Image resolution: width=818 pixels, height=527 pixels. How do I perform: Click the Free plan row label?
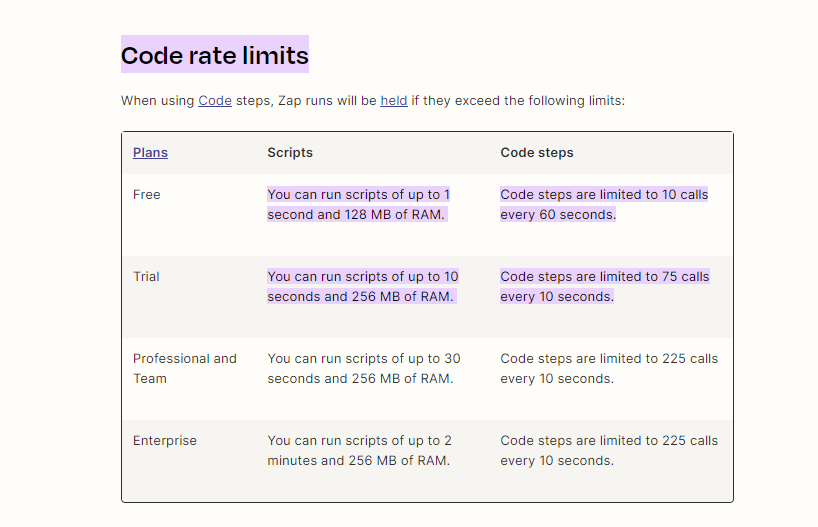pos(146,195)
